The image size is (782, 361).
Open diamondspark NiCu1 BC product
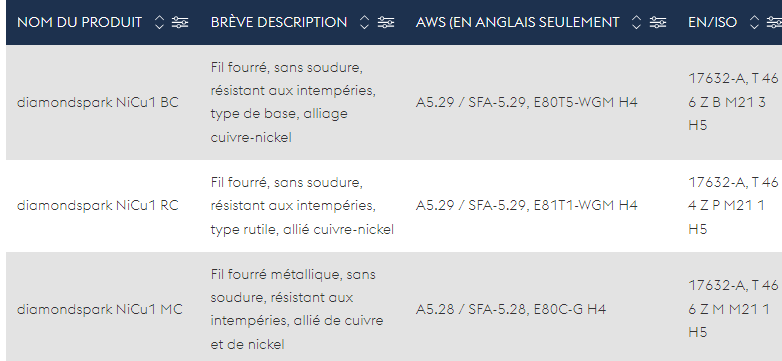tap(98, 102)
